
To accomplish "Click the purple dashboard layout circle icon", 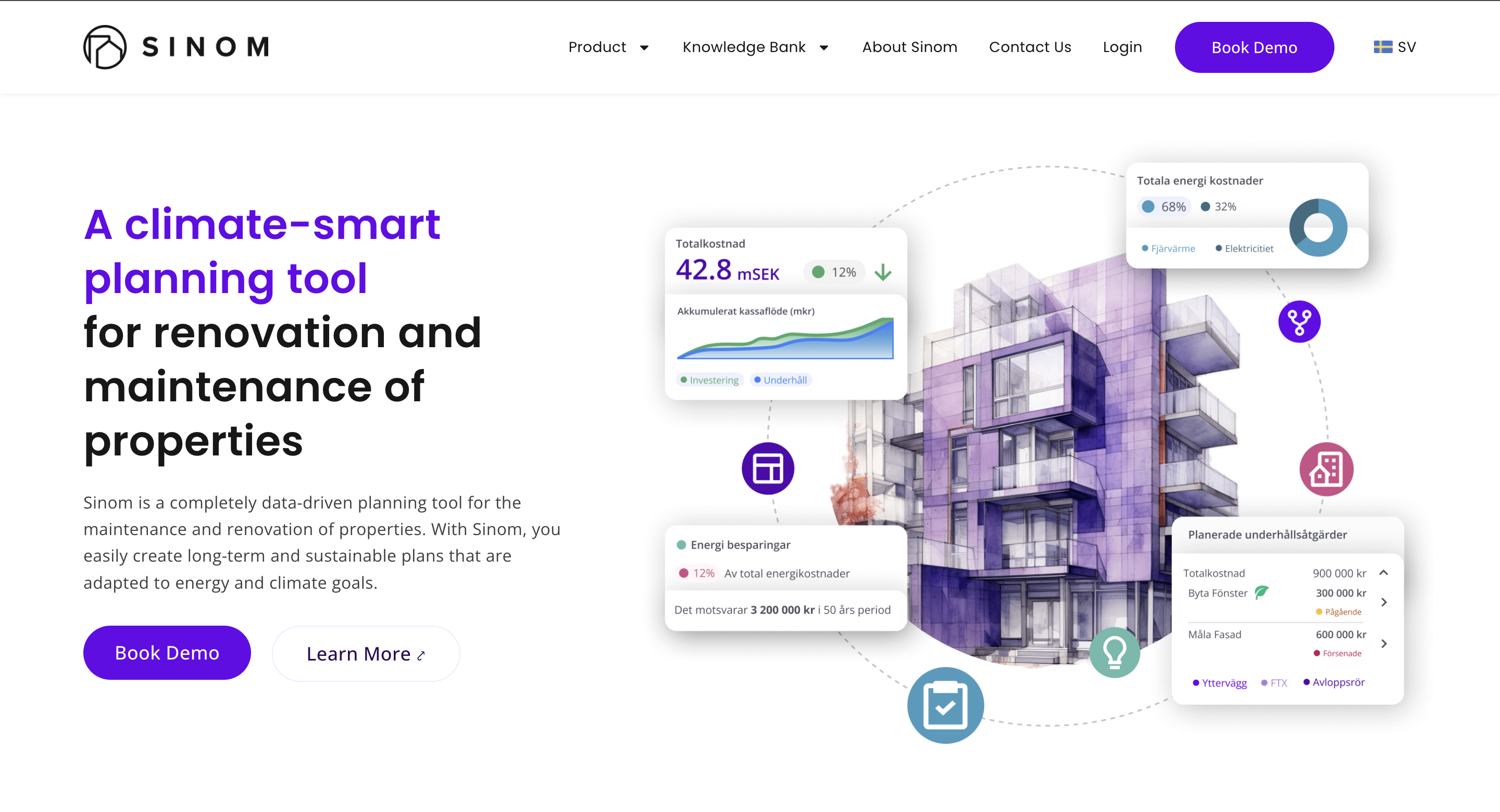I will click(x=768, y=468).
